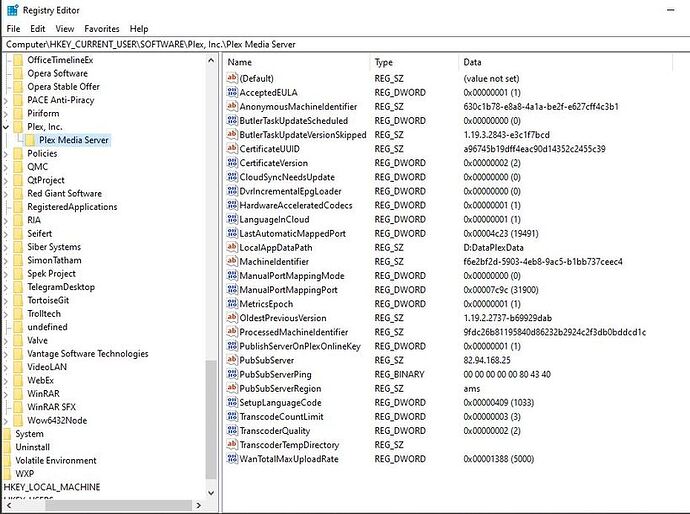Select the TranscoderTempDirectory value
Viewport: 690px width, 514px height.
point(289,445)
